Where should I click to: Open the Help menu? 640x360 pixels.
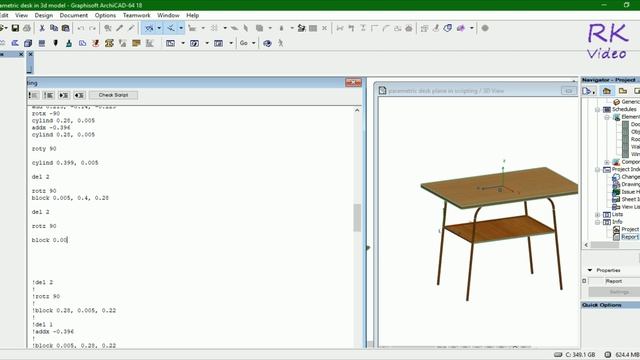point(193,15)
